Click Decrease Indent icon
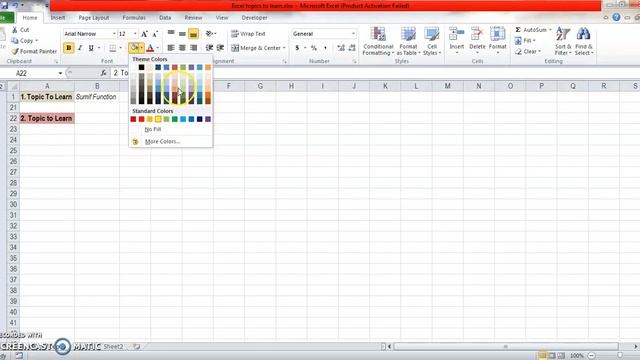Viewport: 640px width, 360px height. pos(209,48)
